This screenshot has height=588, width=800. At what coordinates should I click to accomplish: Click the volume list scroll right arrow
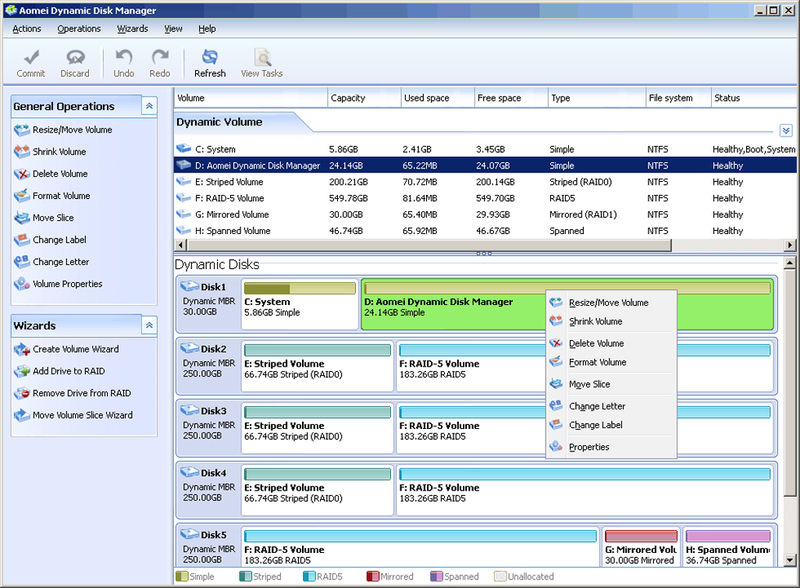pyautogui.click(x=790, y=246)
